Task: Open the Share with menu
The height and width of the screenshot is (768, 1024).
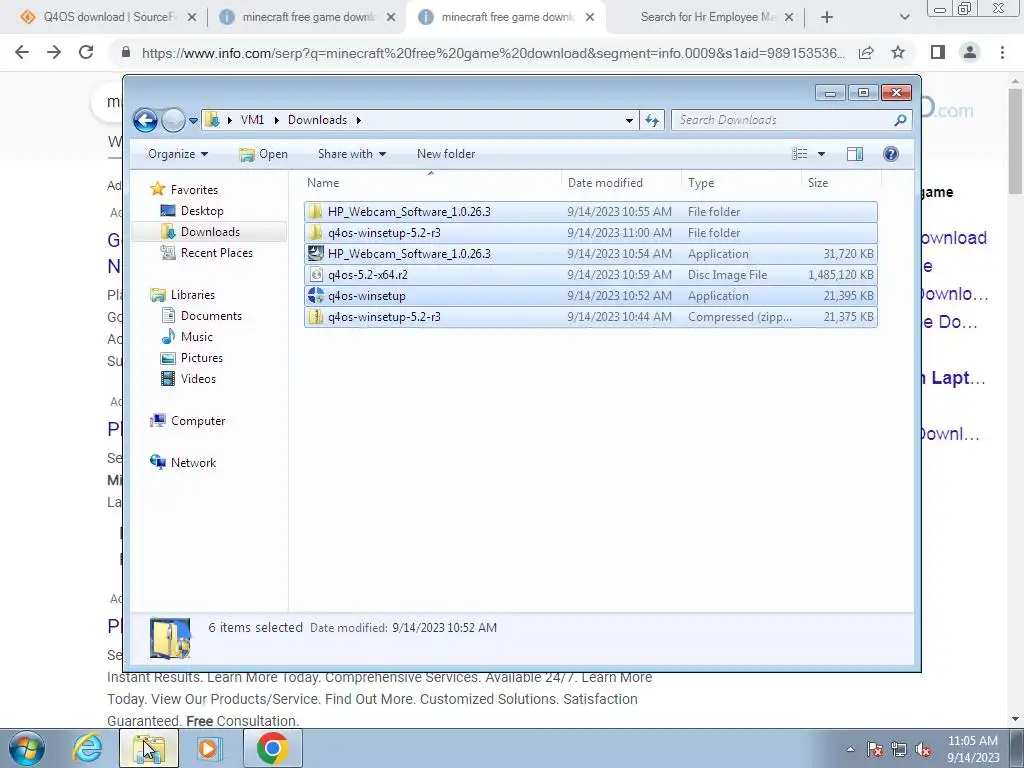Action: [x=351, y=154]
